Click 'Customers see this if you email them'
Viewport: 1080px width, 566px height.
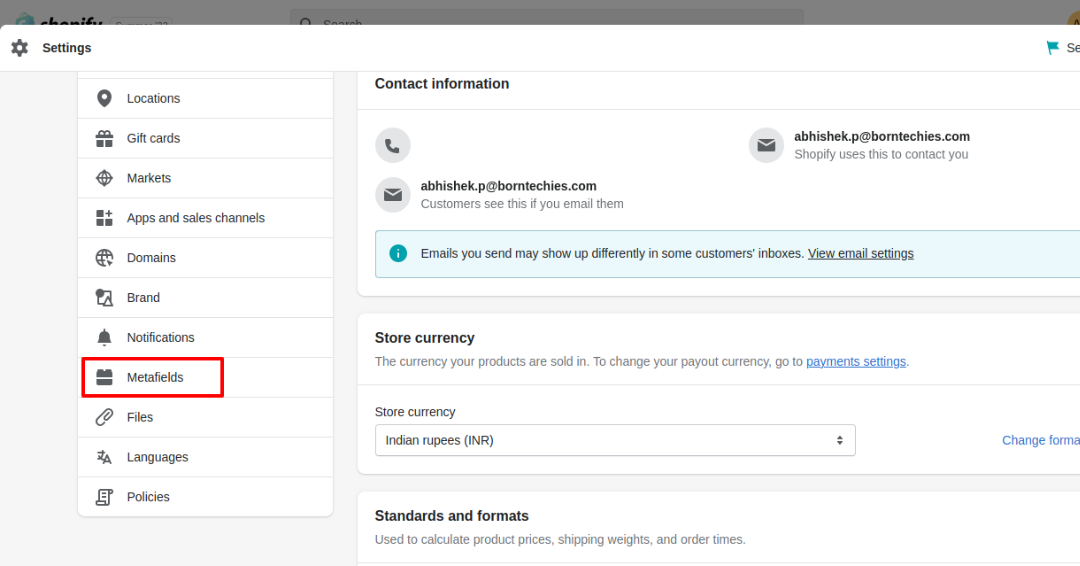click(522, 204)
